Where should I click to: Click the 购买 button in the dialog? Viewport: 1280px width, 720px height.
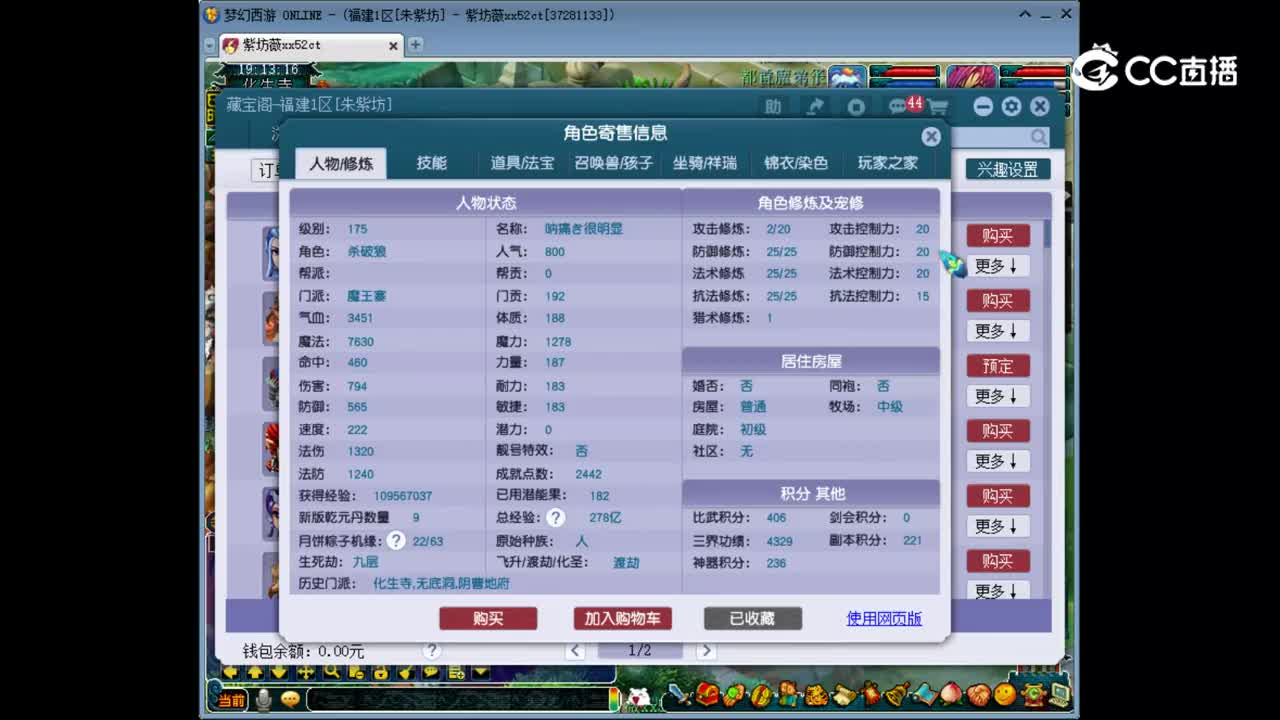pos(488,619)
